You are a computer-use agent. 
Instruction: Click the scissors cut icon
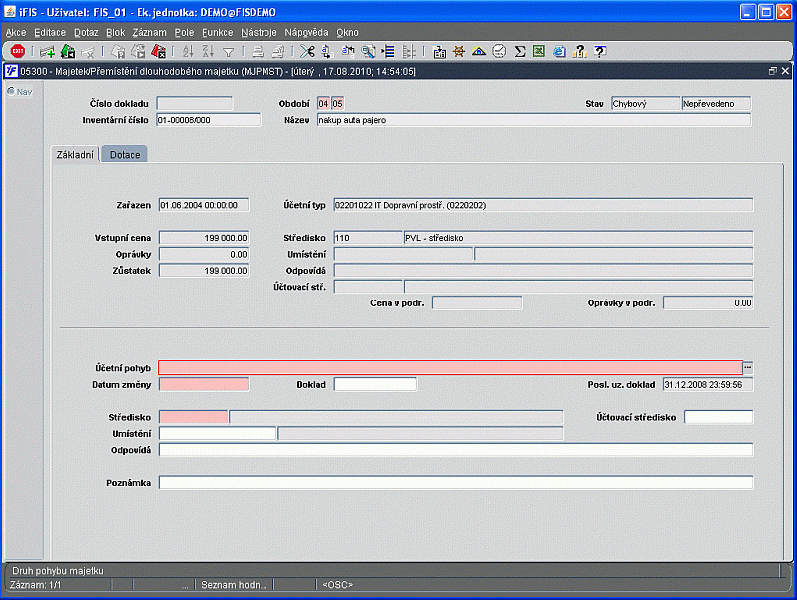307,51
